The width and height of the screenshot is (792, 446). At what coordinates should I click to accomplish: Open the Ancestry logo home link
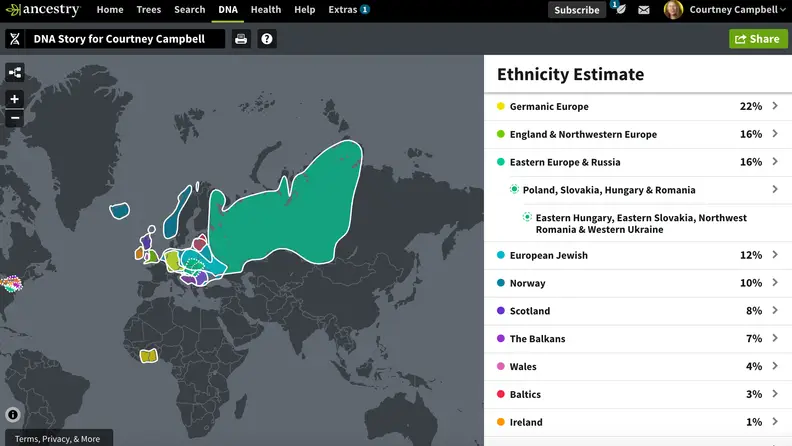(x=43, y=10)
